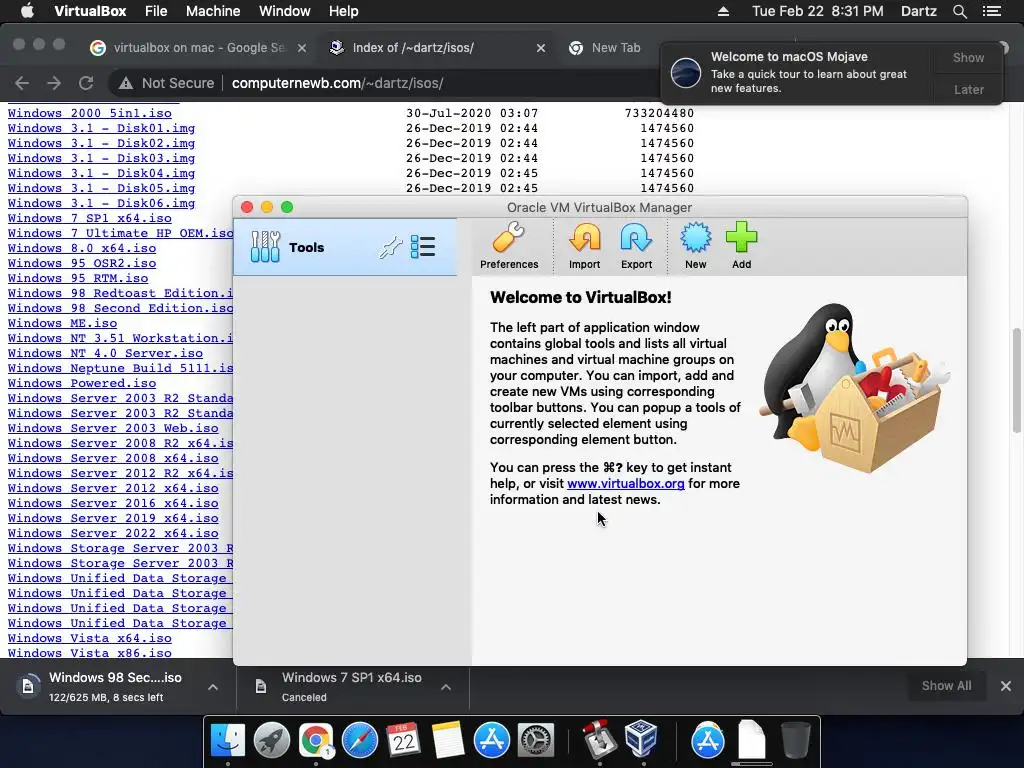Go back in Chrome browser
Screen dimensions: 1024x768
(x=22, y=83)
